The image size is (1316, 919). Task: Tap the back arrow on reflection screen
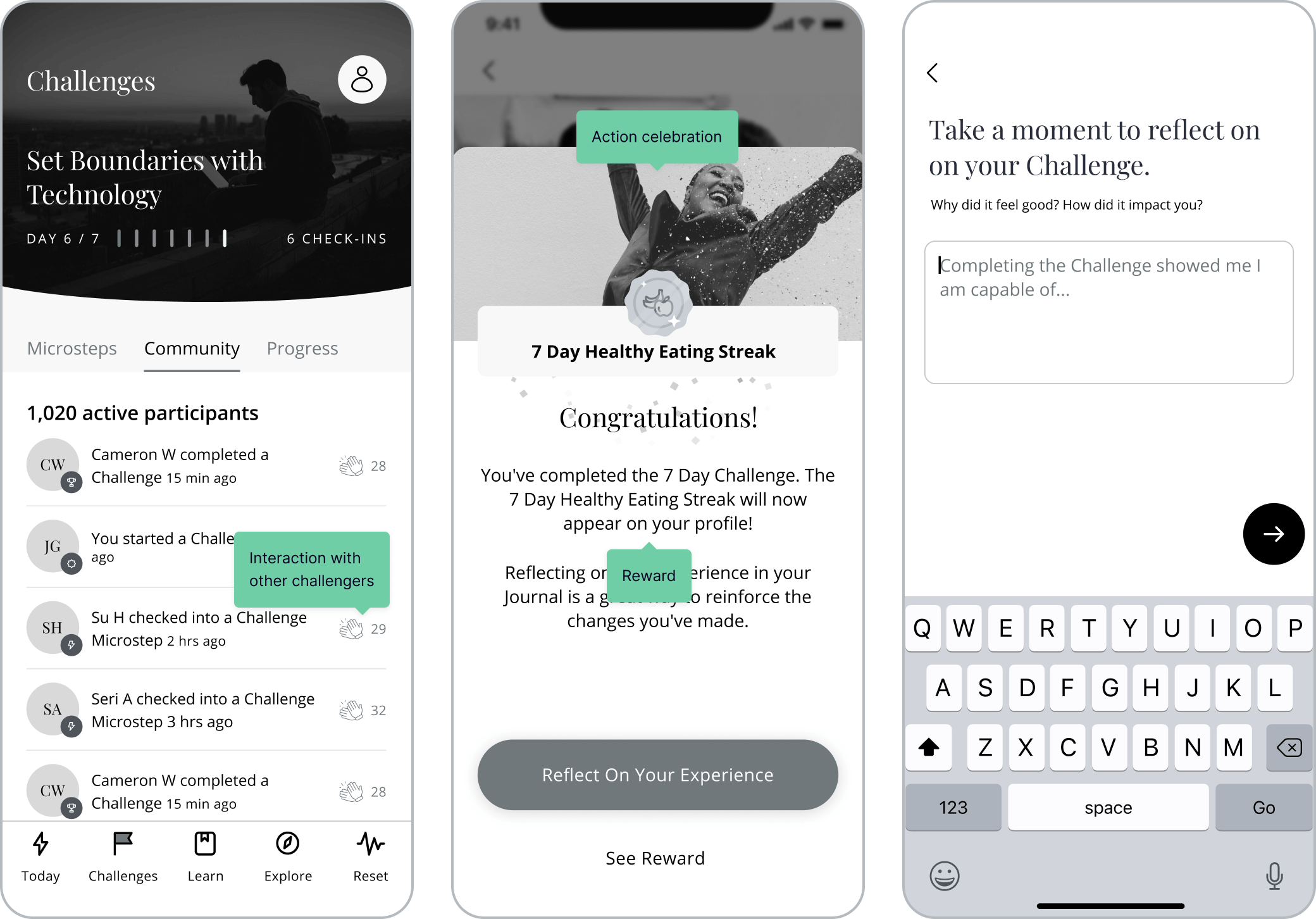(929, 72)
